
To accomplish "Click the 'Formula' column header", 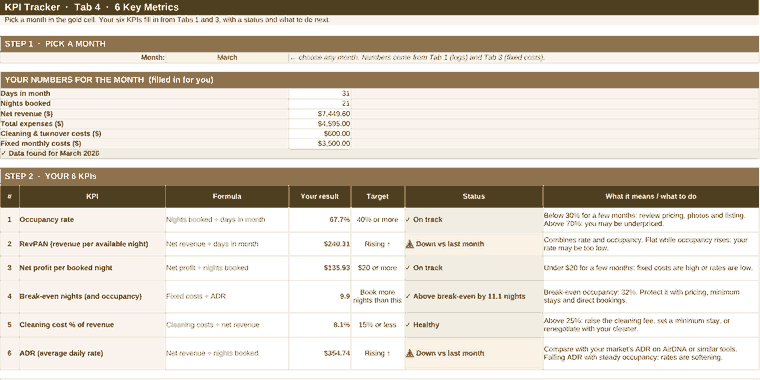I will (227, 197).
